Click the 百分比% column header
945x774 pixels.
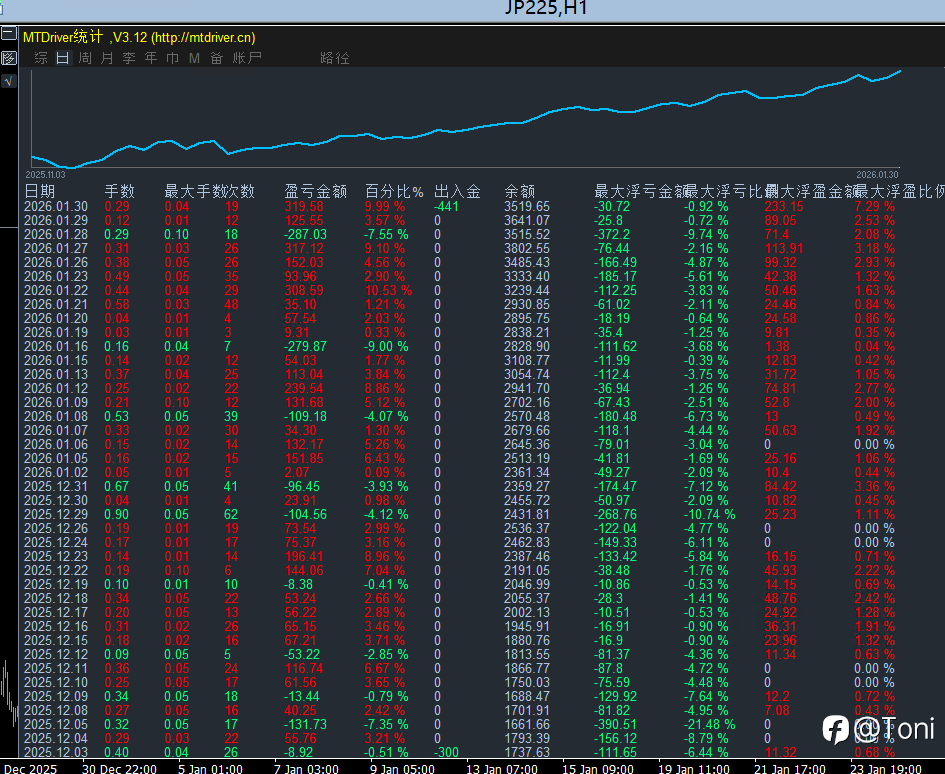tap(394, 192)
